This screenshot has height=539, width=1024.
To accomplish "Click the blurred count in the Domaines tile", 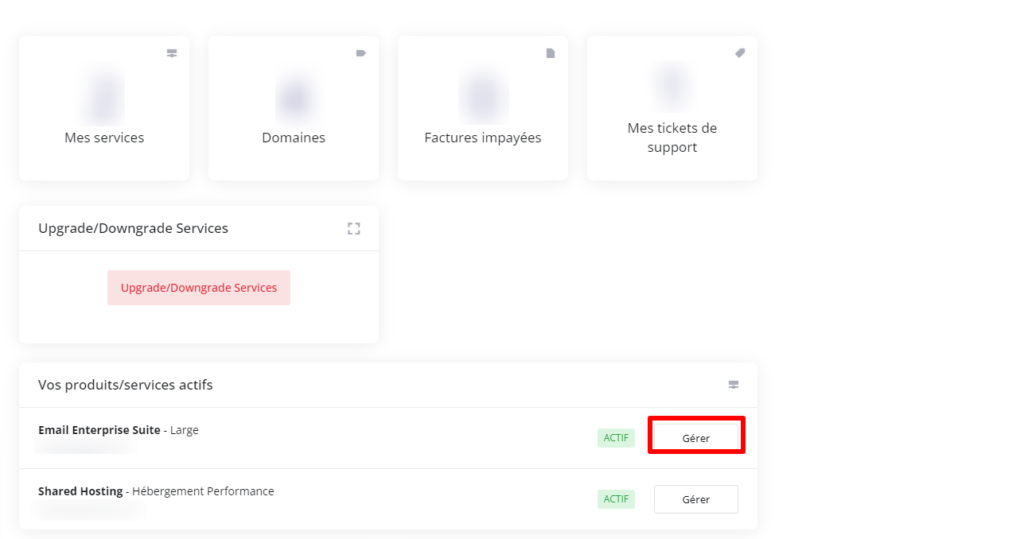I will coord(293,98).
